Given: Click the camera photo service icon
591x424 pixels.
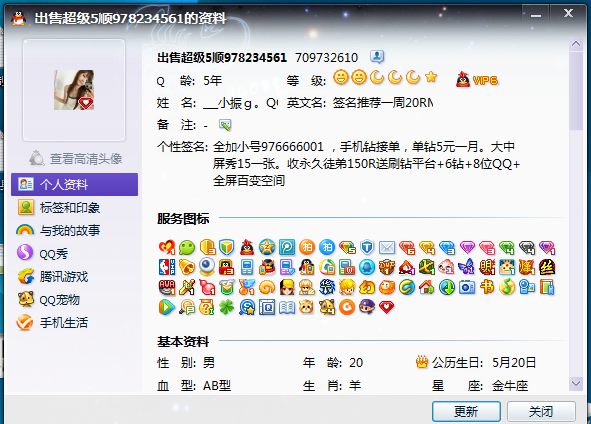Looking at the screenshot, I should (467, 287).
